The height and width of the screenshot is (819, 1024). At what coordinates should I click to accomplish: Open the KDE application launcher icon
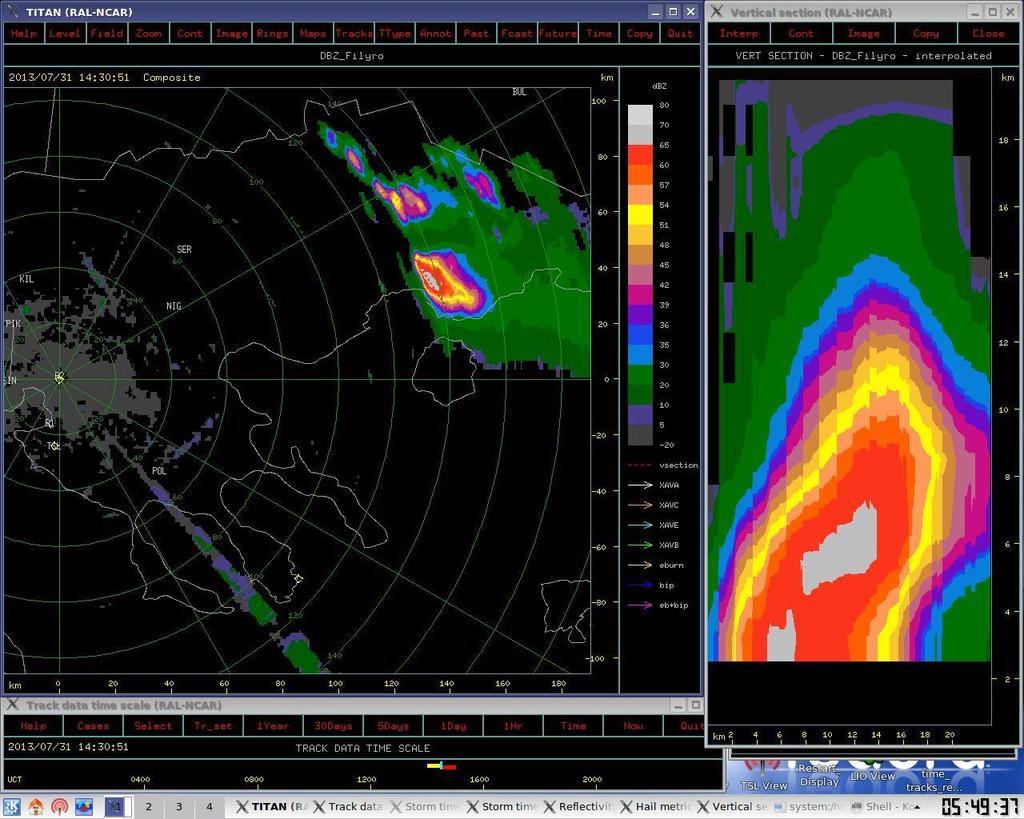coord(12,807)
